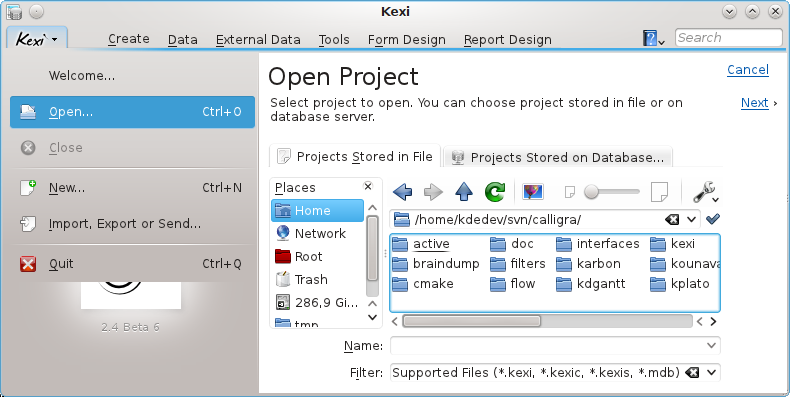Switch to Projects Stored on Database tab

558,157
